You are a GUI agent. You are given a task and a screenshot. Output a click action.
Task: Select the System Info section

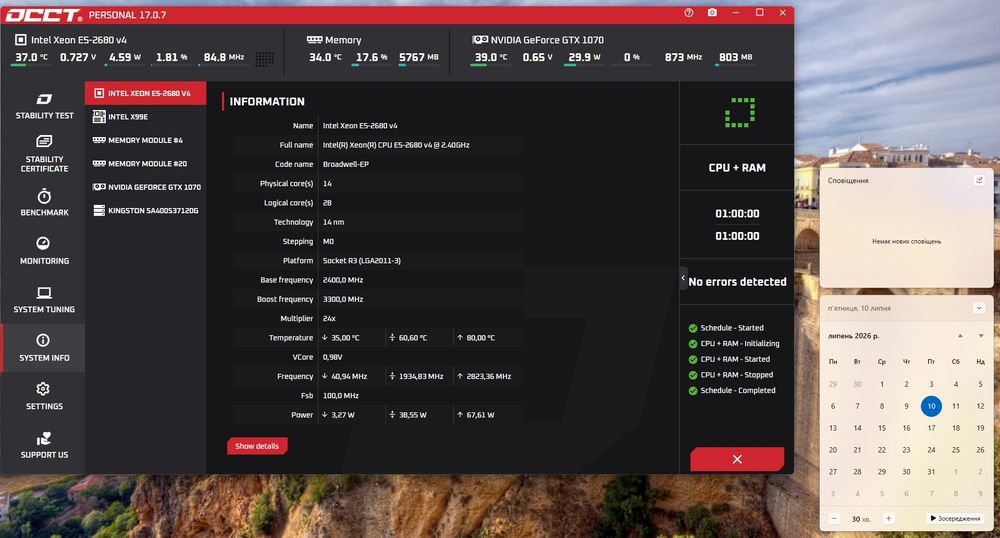point(43,348)
